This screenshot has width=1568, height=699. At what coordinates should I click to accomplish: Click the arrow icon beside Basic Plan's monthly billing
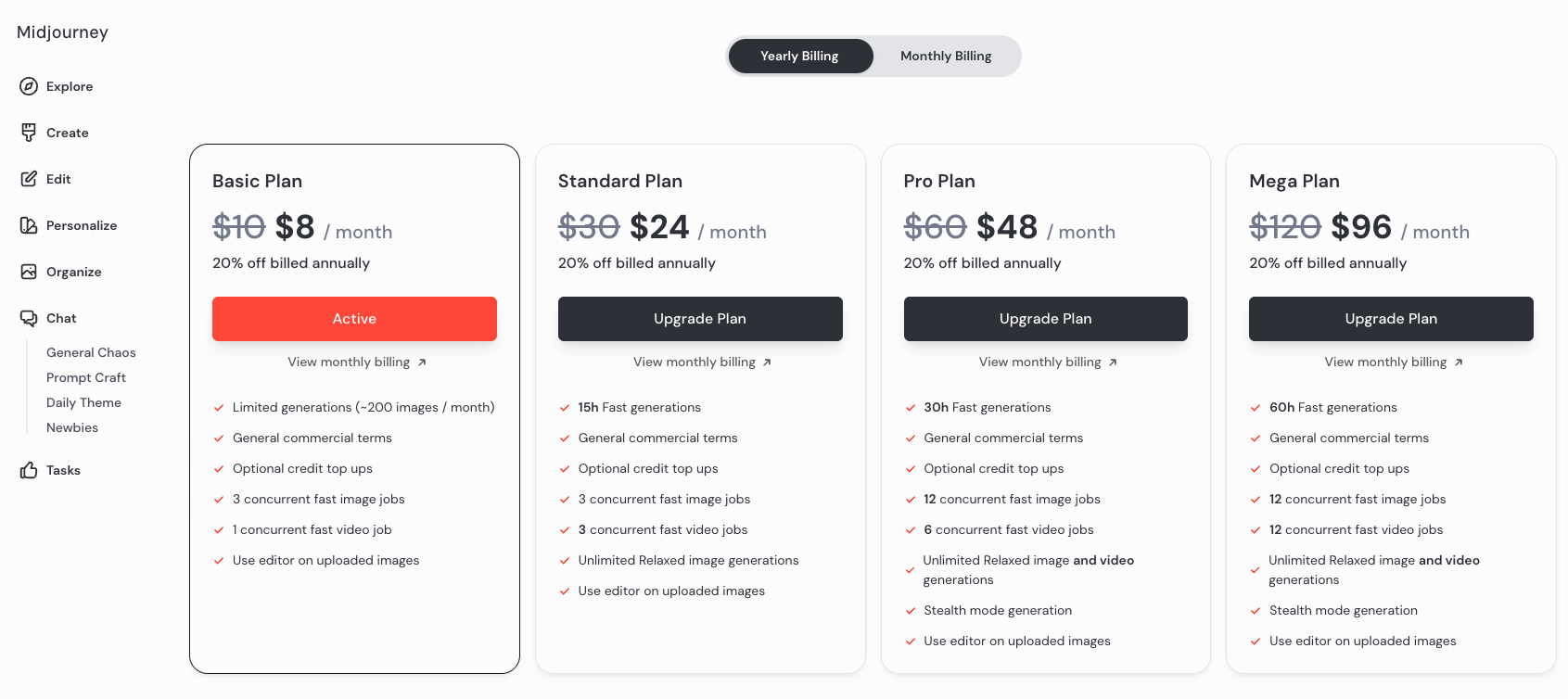coord(421,362)
